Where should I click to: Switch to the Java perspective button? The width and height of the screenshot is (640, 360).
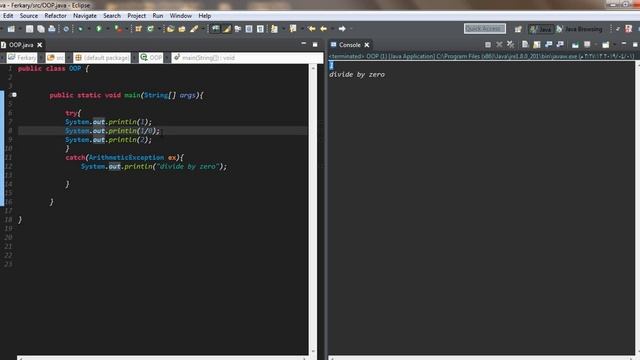541,29
